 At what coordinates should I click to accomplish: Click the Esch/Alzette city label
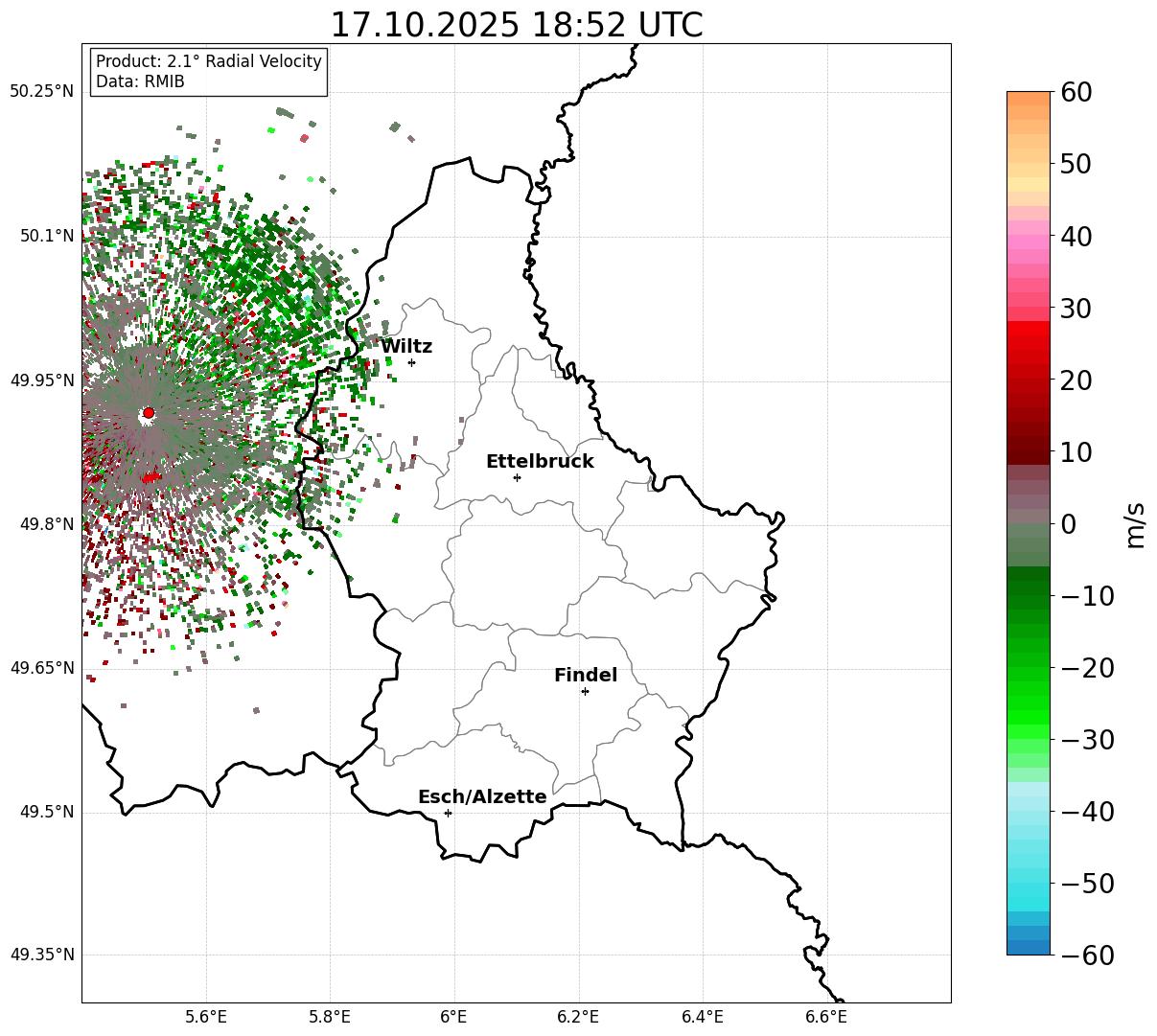pos(482,797)
